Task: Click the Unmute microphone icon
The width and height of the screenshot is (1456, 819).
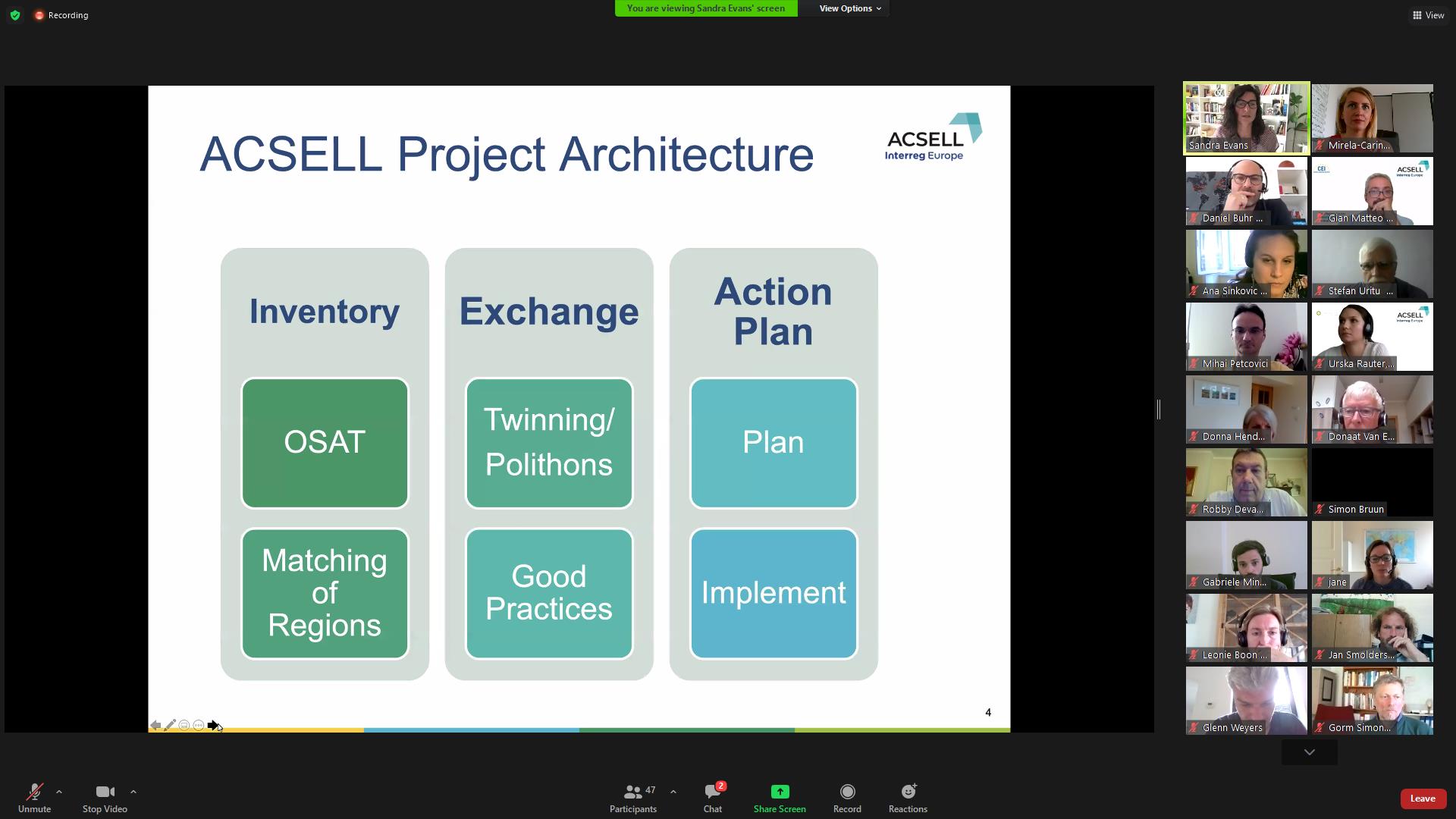Action: pos(35,790)
